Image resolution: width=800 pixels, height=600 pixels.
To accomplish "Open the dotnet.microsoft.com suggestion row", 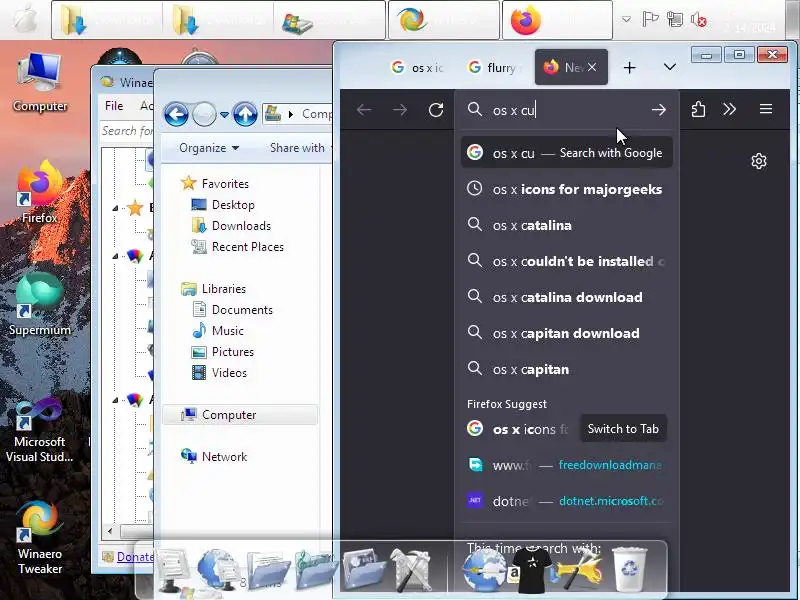I will [x=566, y=501].
